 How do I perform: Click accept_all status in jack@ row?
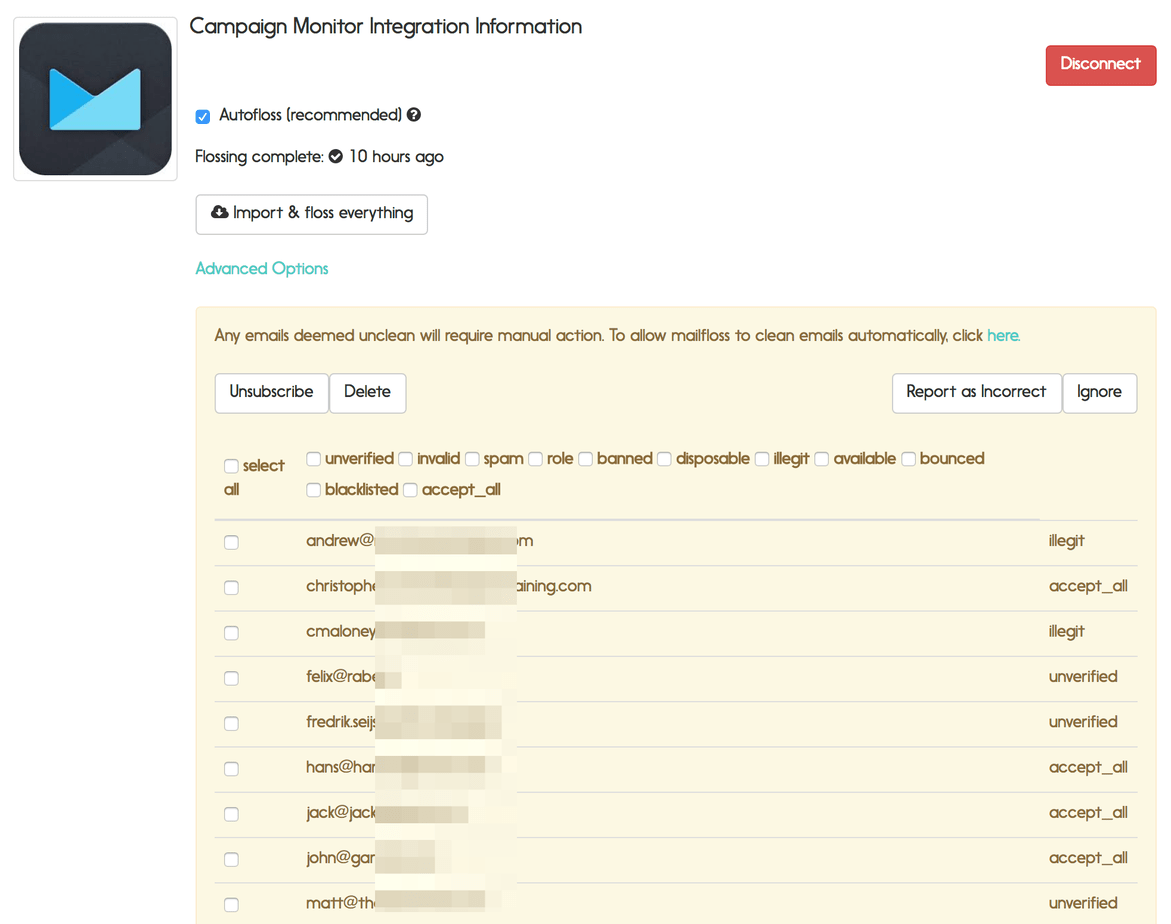click(1088, 813)
